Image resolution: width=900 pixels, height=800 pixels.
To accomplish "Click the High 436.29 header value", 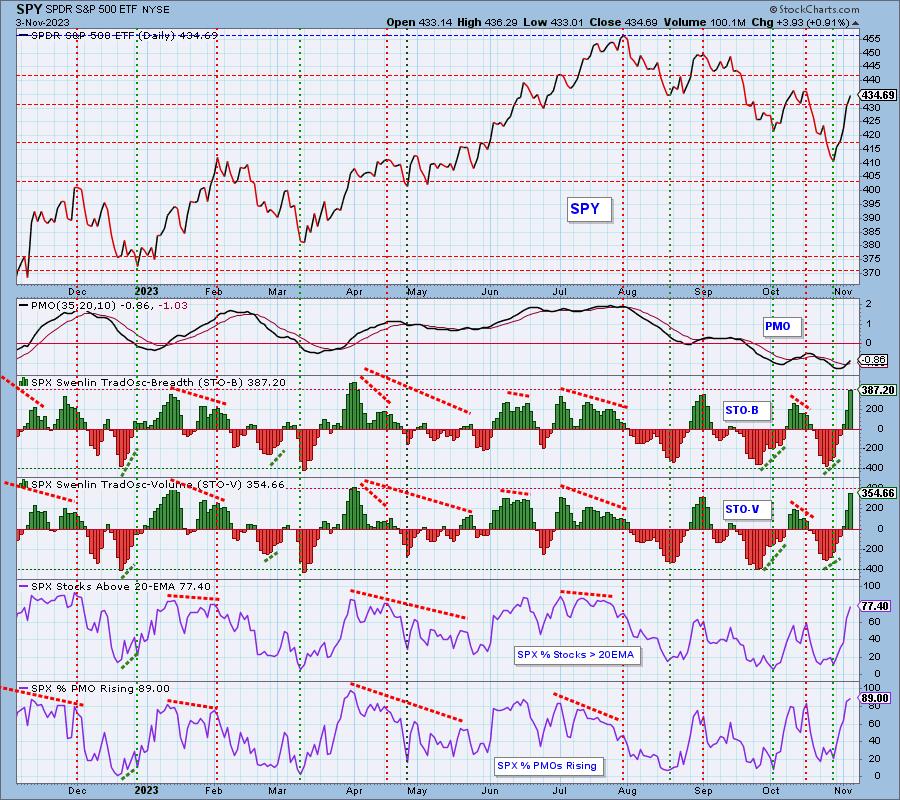I will (487, 22).
